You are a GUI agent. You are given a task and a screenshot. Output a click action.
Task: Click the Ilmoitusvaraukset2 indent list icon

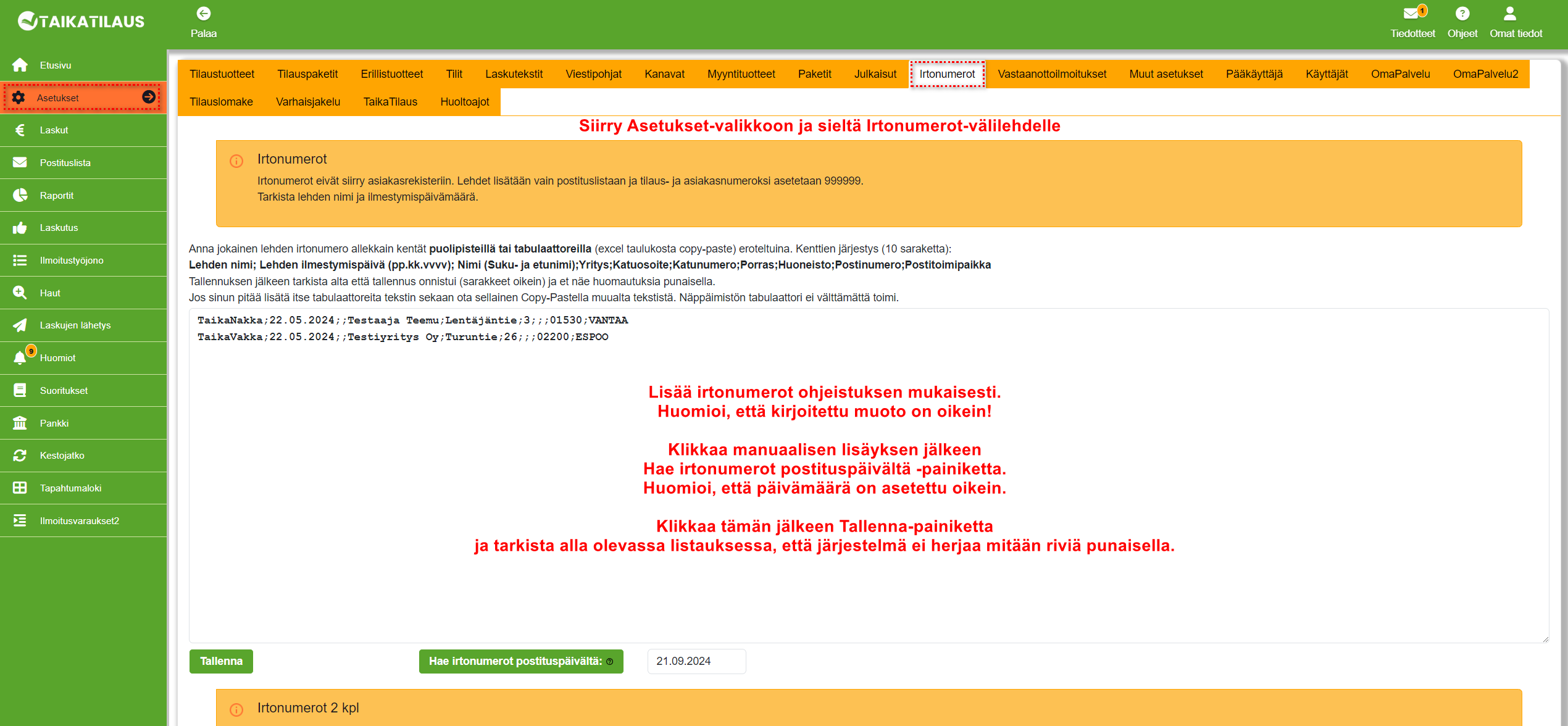click(x=20, y=520)
